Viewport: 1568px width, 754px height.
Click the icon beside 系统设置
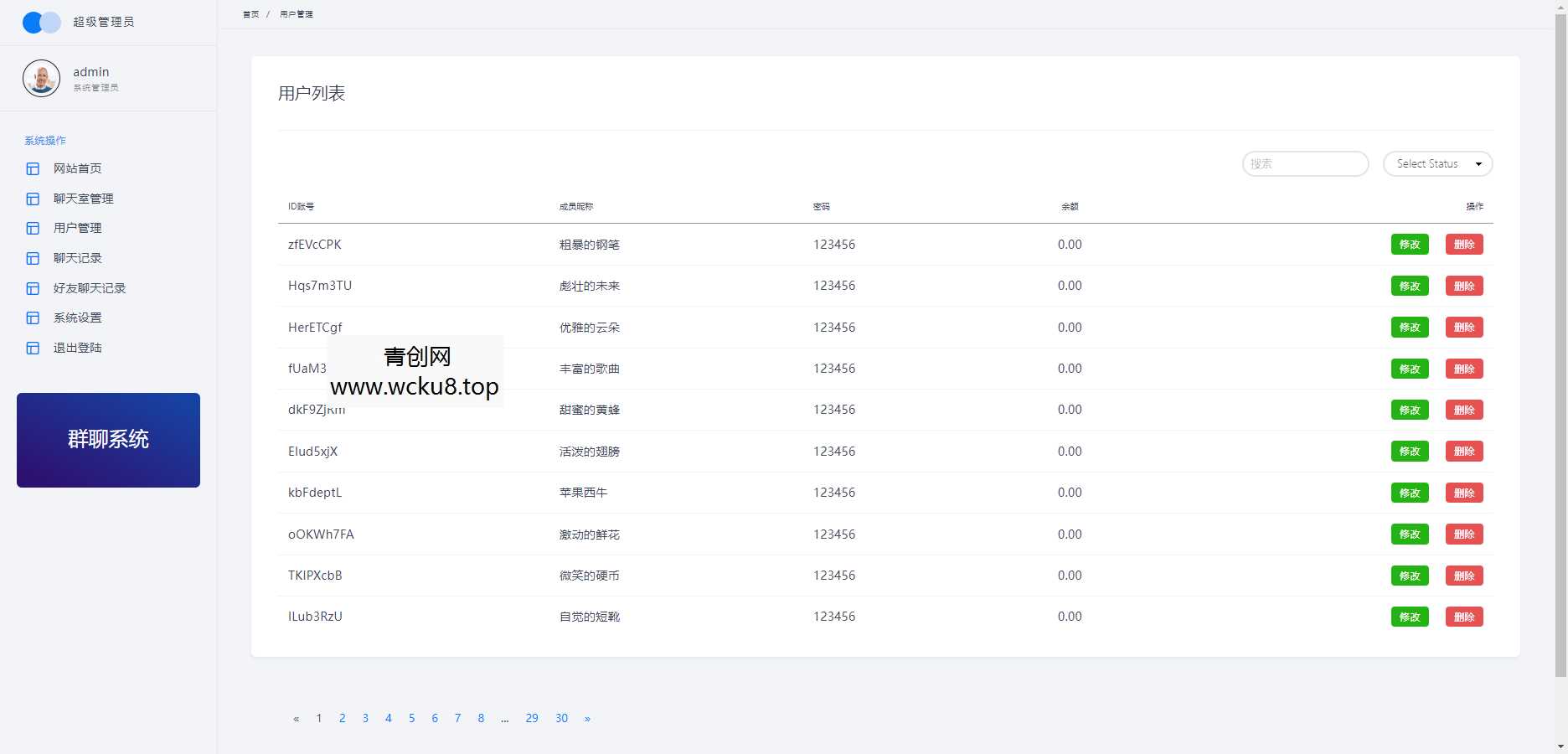33,318
